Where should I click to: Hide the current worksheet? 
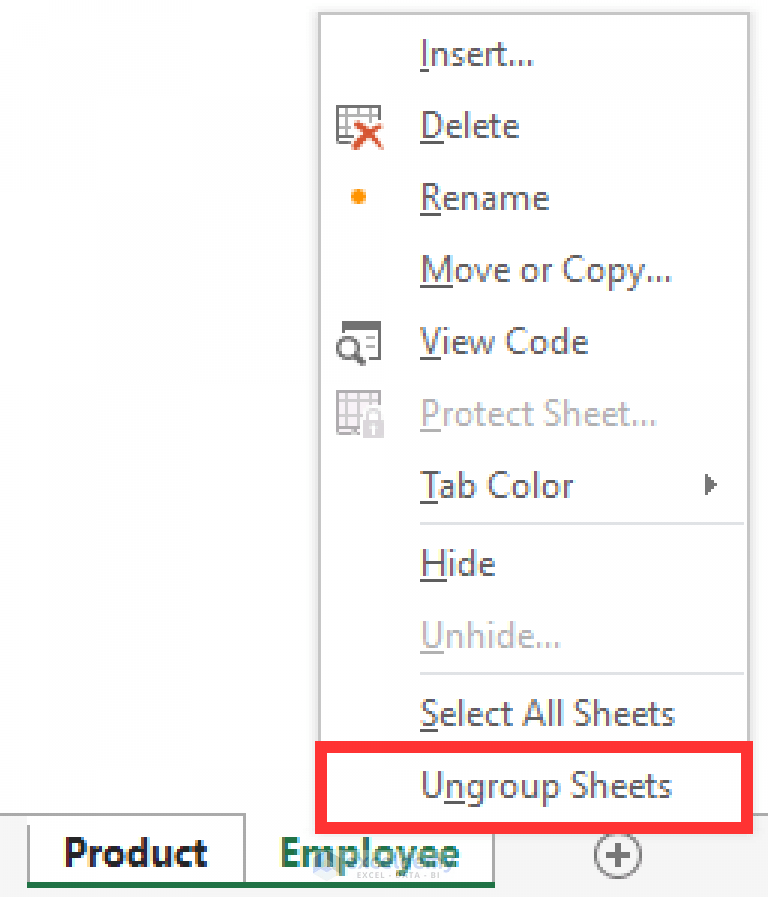click(x=457, y=563)
